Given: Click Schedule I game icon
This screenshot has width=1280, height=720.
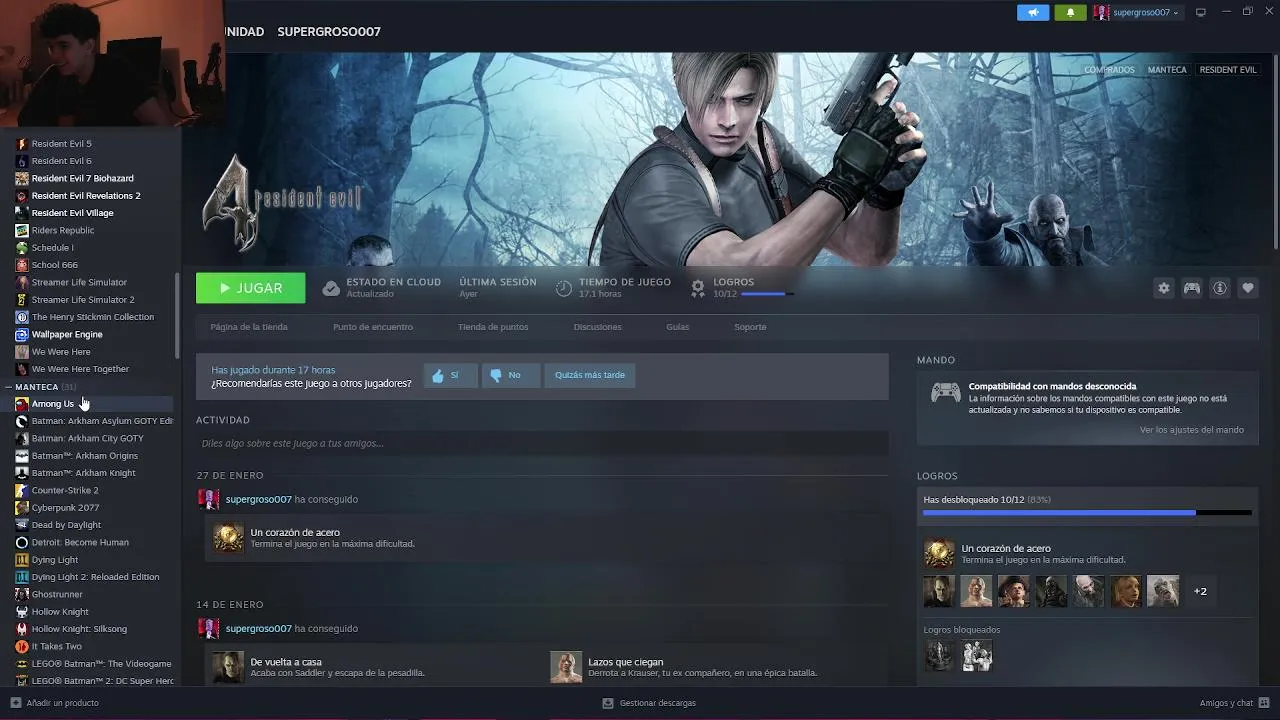Looking at the screenshot, I should point(22,247).
